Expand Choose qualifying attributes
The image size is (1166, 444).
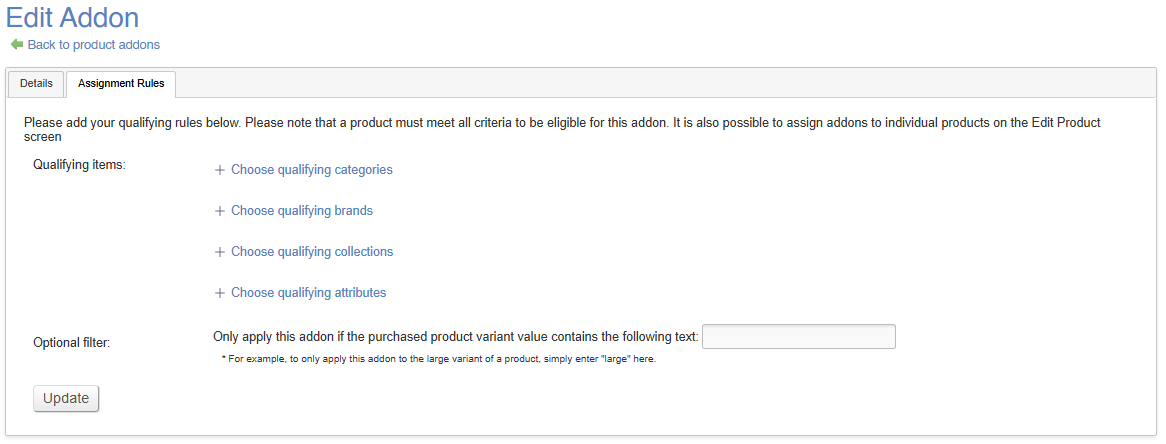tap(308, 293)
